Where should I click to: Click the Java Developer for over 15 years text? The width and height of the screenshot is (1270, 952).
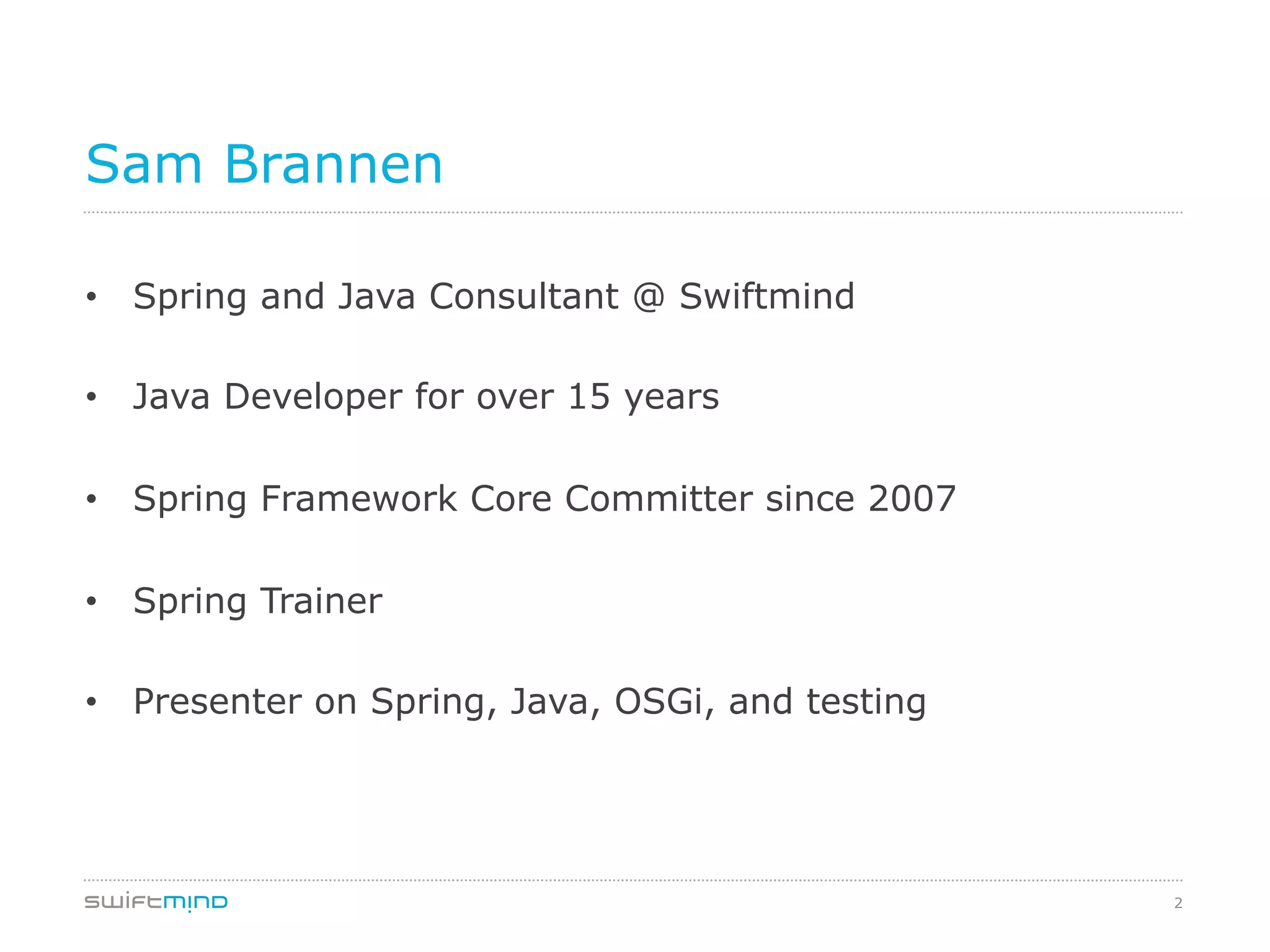(x=426, y=397)
